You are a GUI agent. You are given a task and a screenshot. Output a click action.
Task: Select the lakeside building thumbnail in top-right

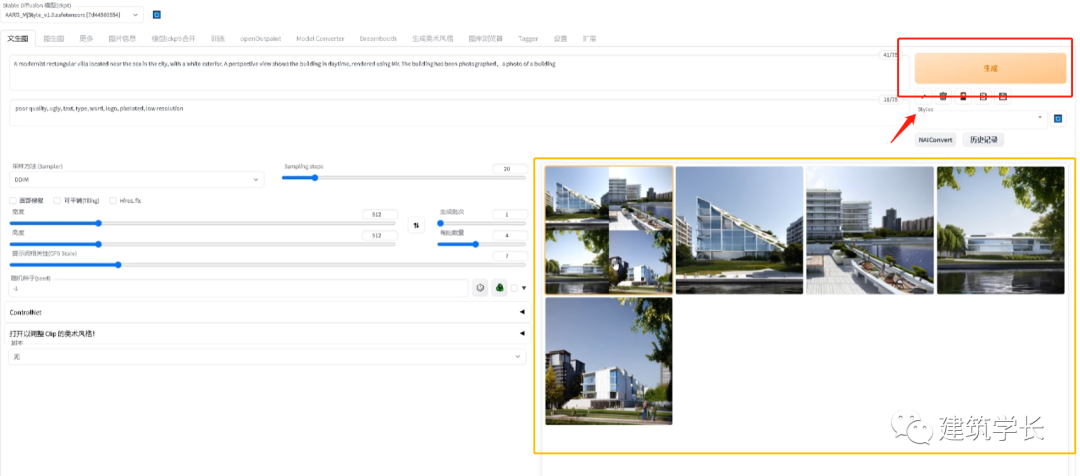tap(1000, 230)
